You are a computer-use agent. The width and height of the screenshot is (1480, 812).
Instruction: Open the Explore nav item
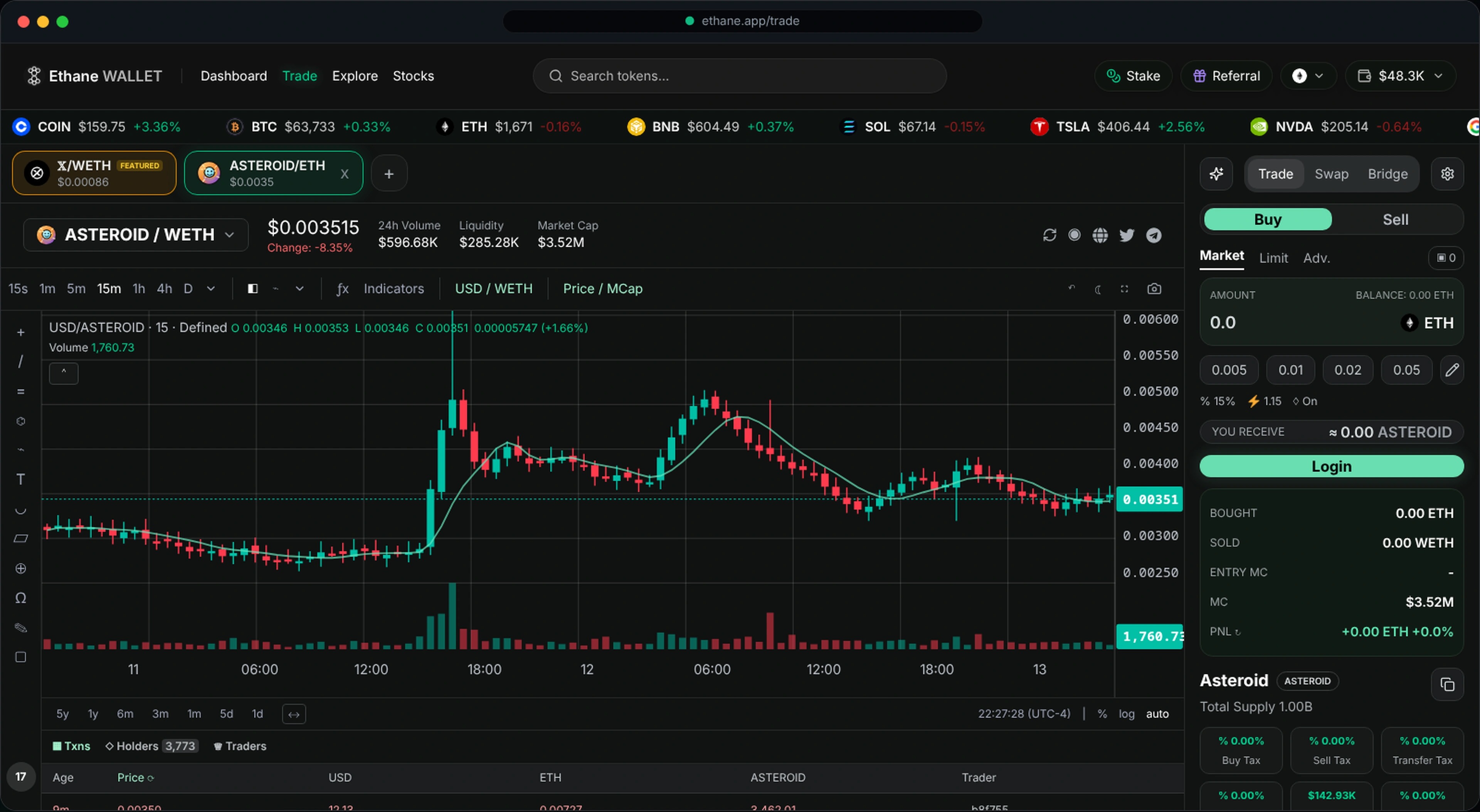(x=355, y=76)
